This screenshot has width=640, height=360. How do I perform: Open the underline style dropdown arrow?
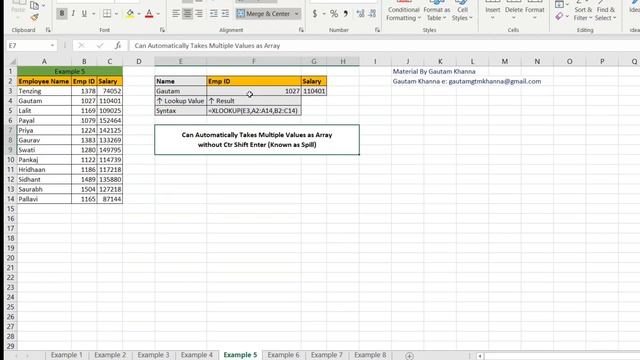tap(93, 14)
